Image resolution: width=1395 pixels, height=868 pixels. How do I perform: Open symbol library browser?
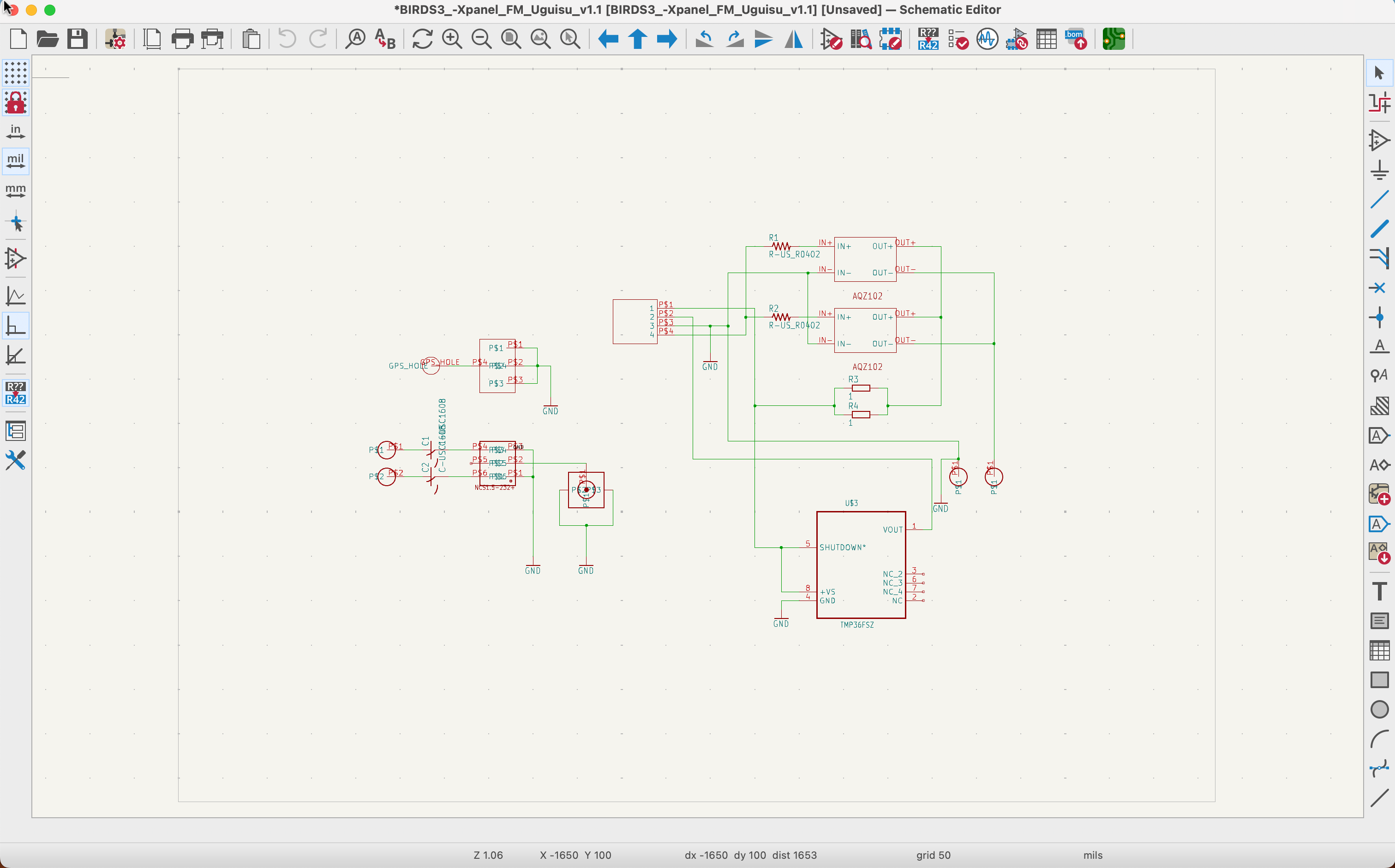861,39
